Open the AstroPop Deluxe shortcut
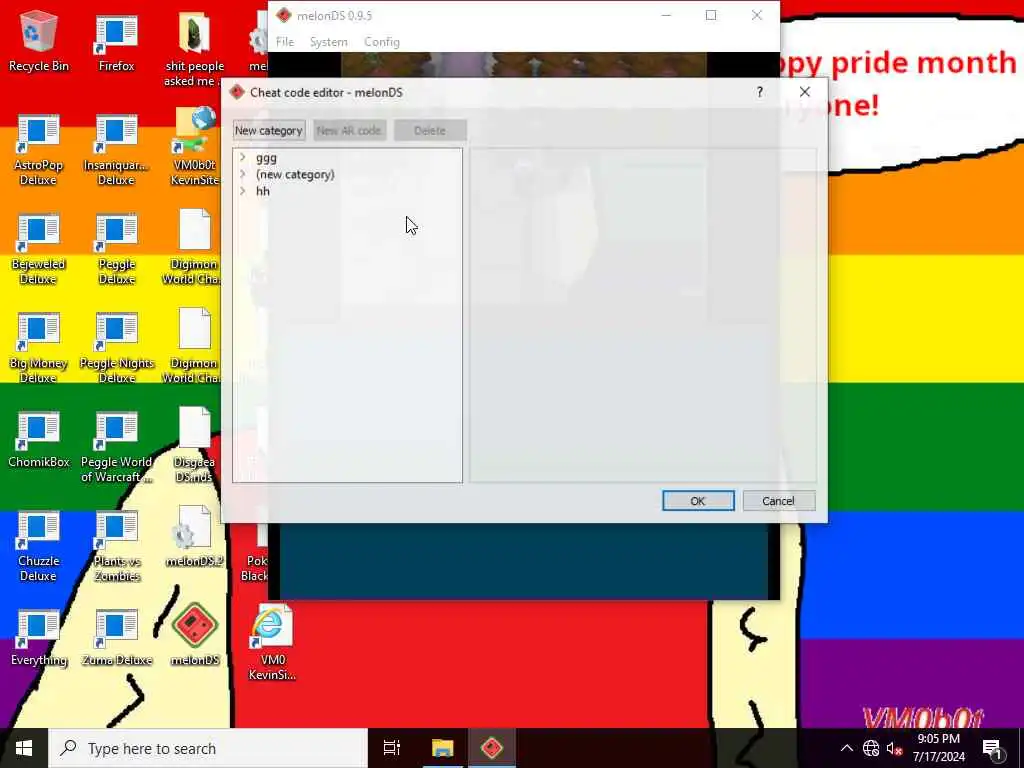1024x768 pixels. click(39, 150)
